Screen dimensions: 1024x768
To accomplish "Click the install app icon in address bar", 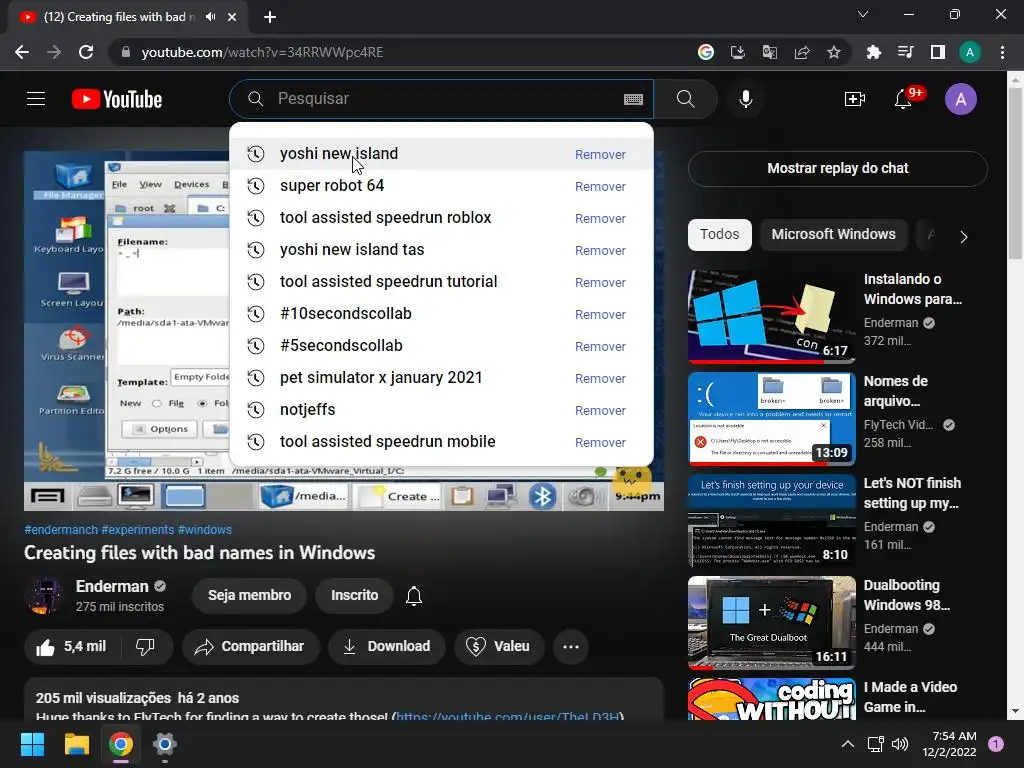I will click(737, 52).
